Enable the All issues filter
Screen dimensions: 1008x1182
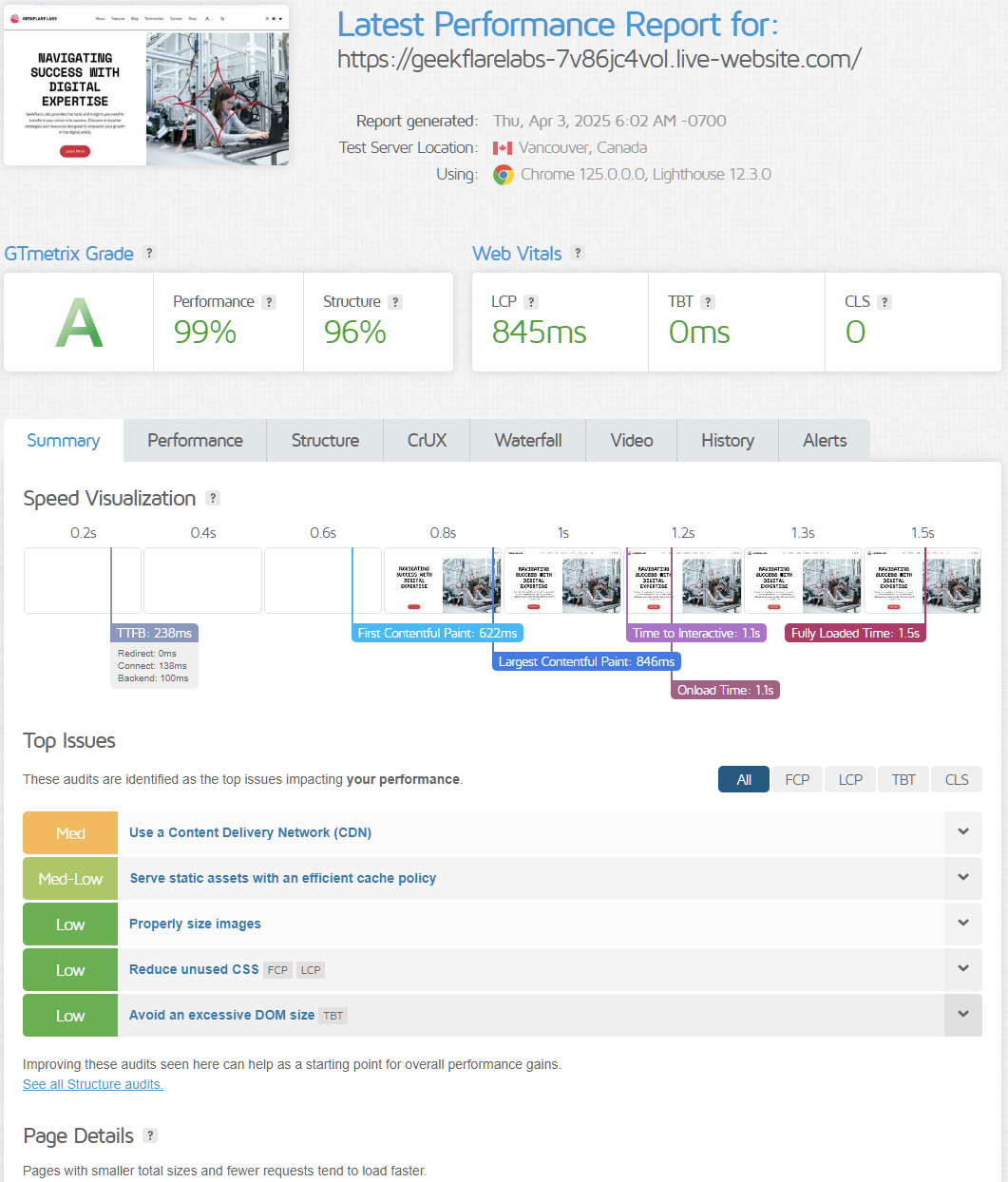pyautogui.click(x=743, y=779)
